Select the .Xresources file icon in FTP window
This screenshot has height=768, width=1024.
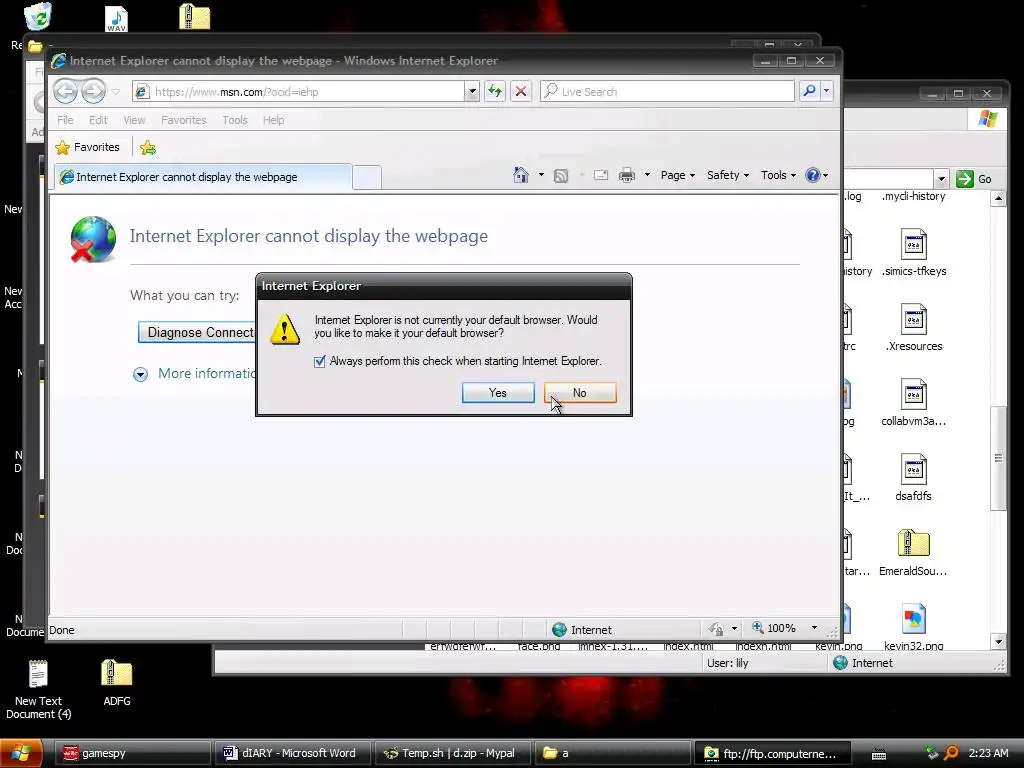pos(914,320)
